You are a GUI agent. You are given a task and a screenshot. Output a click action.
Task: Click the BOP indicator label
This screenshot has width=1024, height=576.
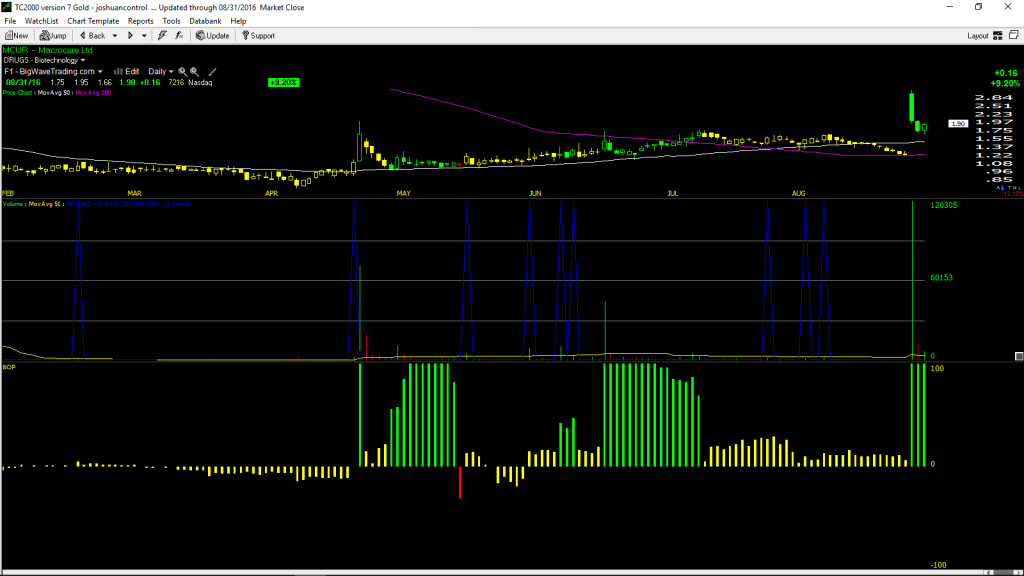9,367
